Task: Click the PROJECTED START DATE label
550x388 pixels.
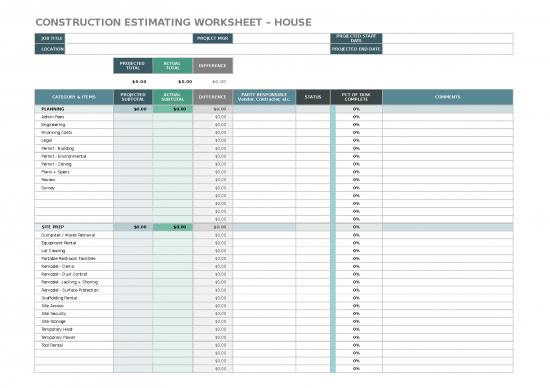Action: [356, 38]
